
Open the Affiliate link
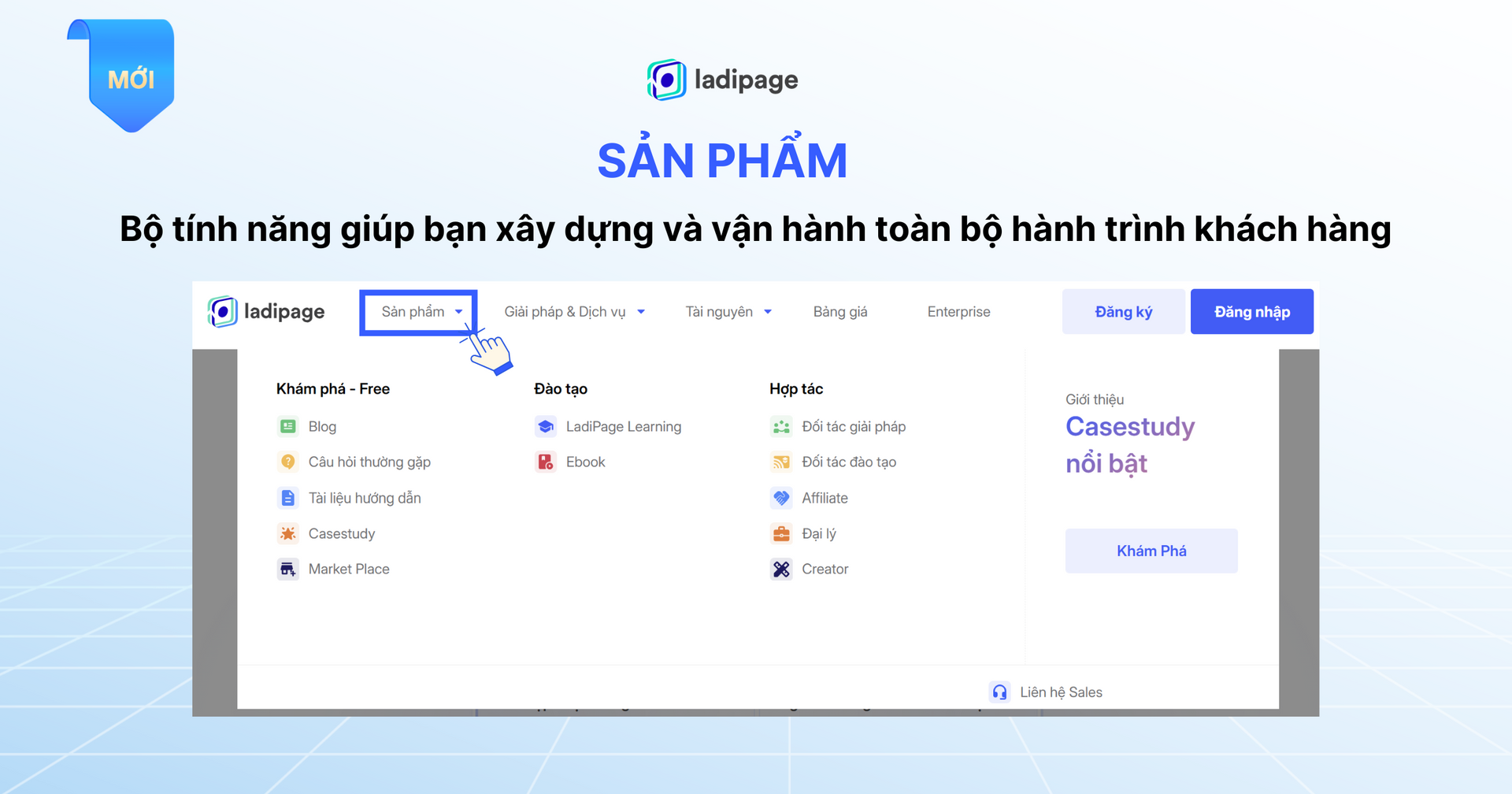point(825,498)
